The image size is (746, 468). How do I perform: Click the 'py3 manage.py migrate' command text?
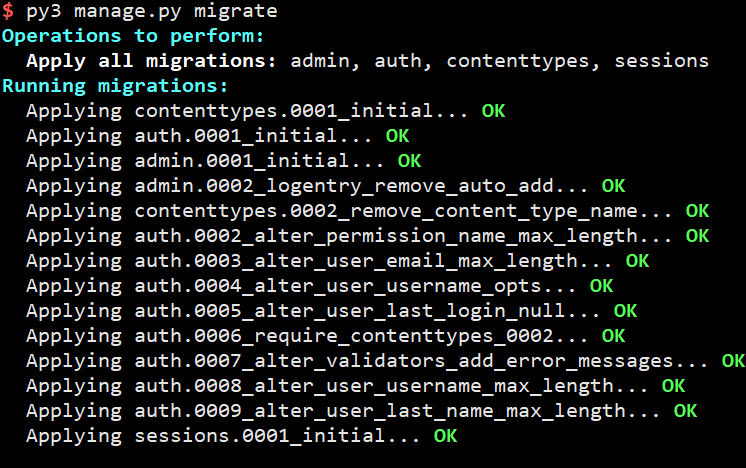tap(152, 11)
